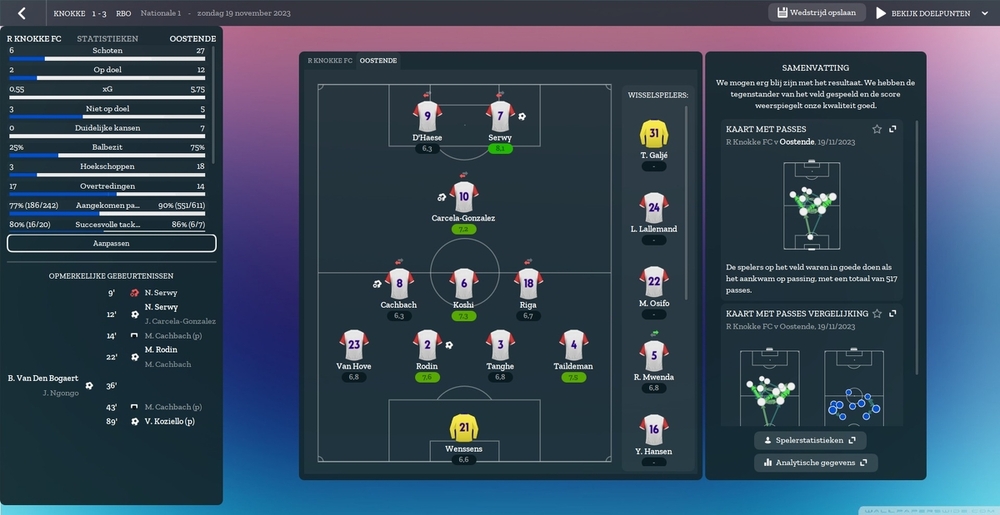Viewport: 1000px width, 515px height.
Task: Click the Aanpassen button
Action: [x=112, y=243]
